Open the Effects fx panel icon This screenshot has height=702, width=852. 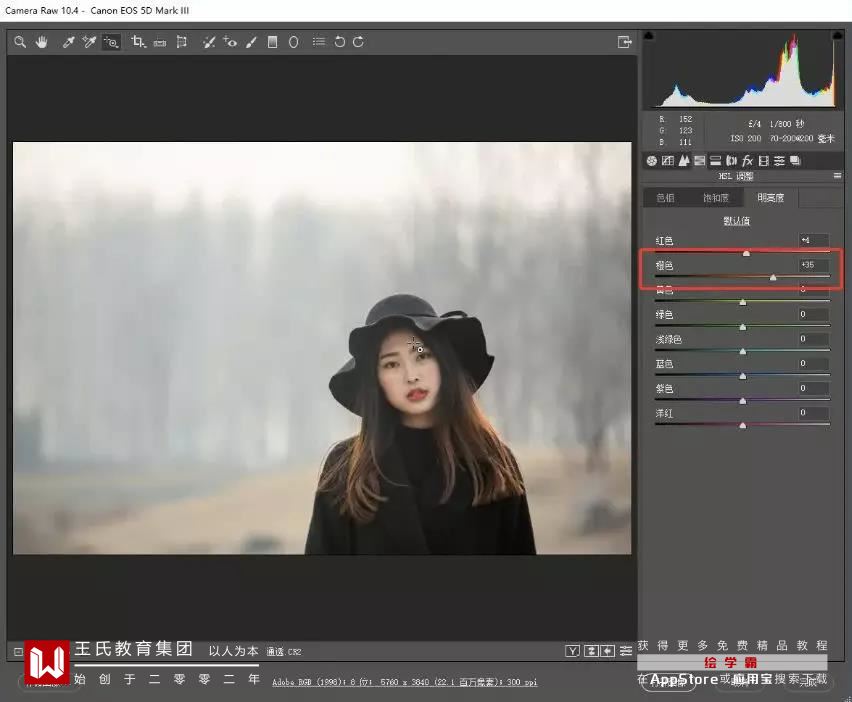point(748,161)
